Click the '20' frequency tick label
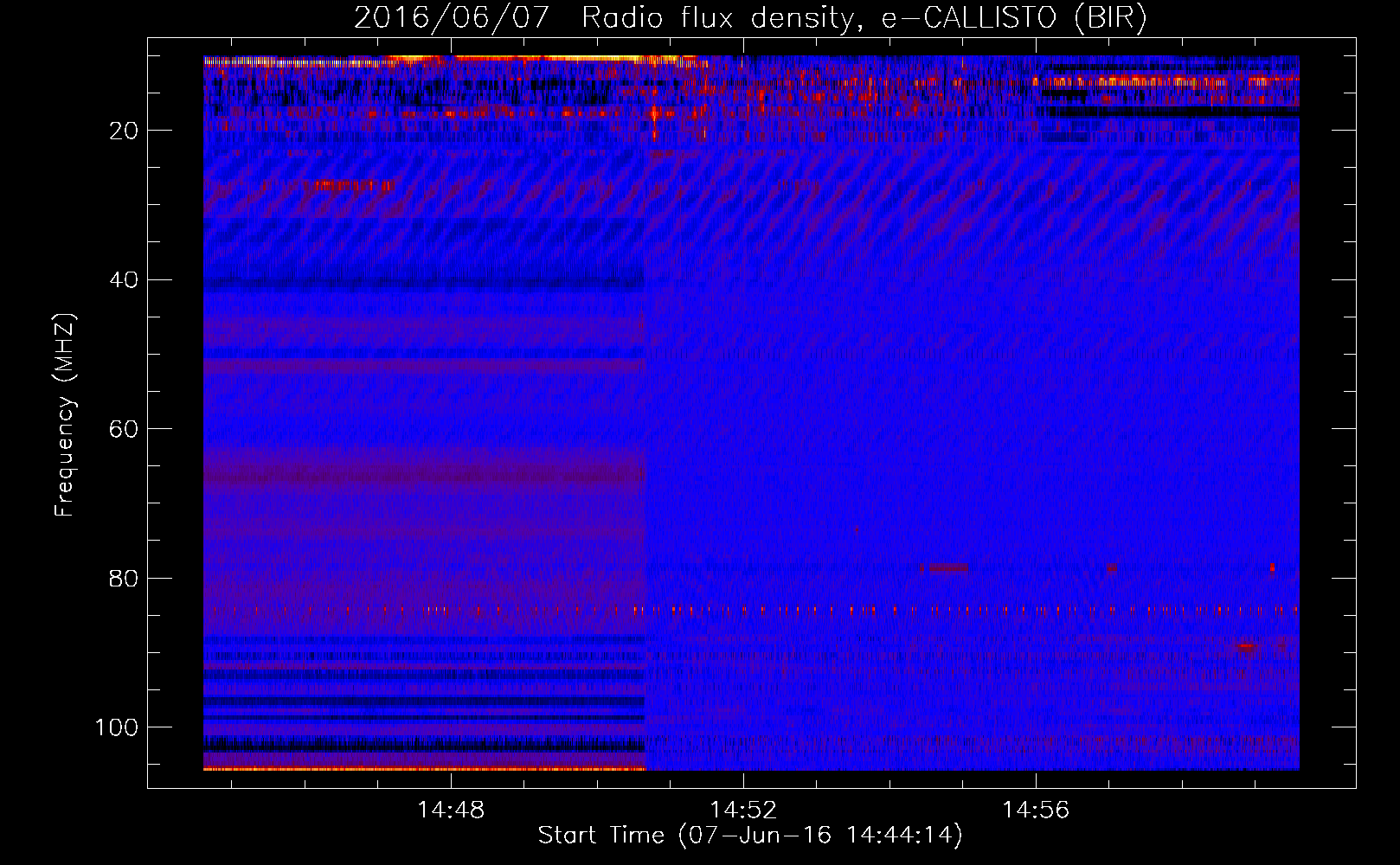The height and width of the screenshot is (865, 1400). coord(124,131)
